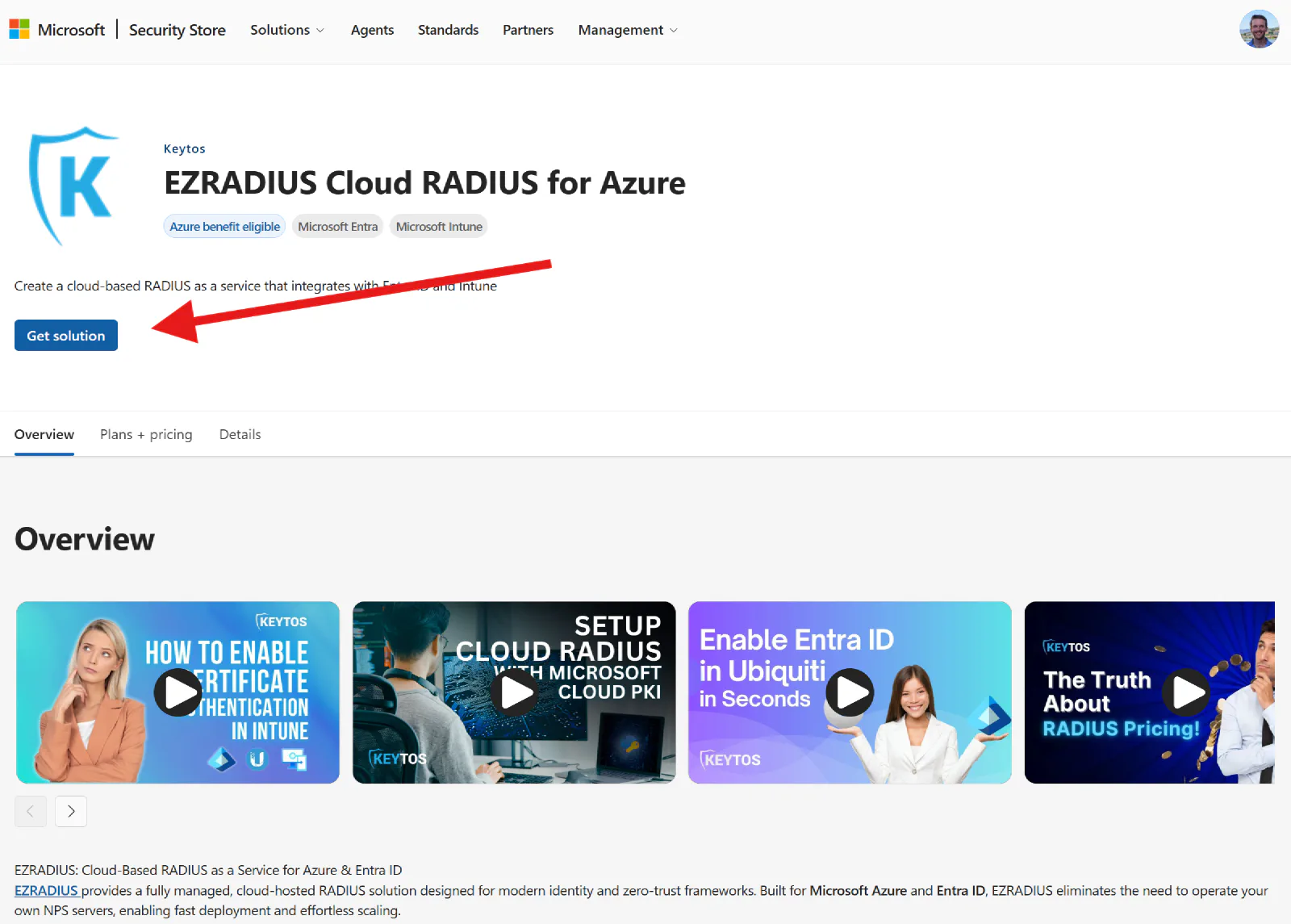Select the Microsoft Intune tag
The width and height of the screenshot is (1291, 924).
439,227
